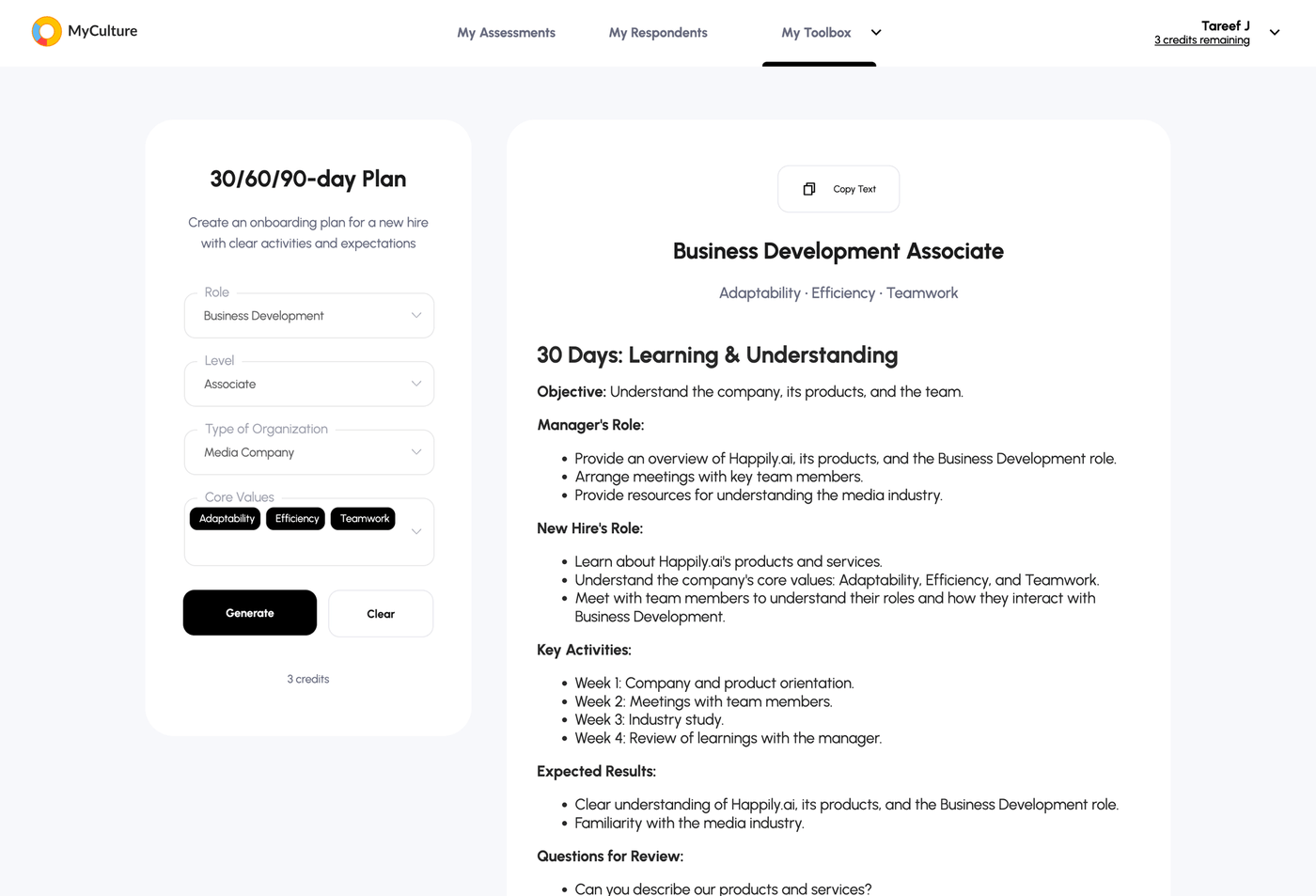Remove the Efficiency value tag

tap(295, 518)
